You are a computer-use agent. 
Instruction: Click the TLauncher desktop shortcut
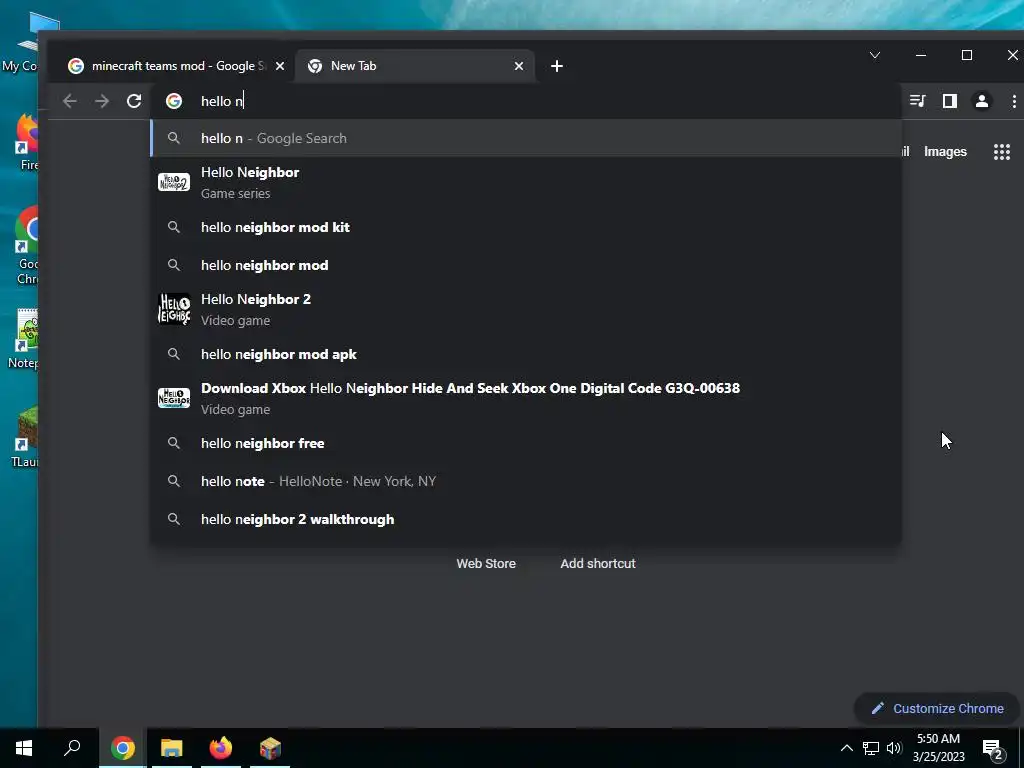pos(25,438)
